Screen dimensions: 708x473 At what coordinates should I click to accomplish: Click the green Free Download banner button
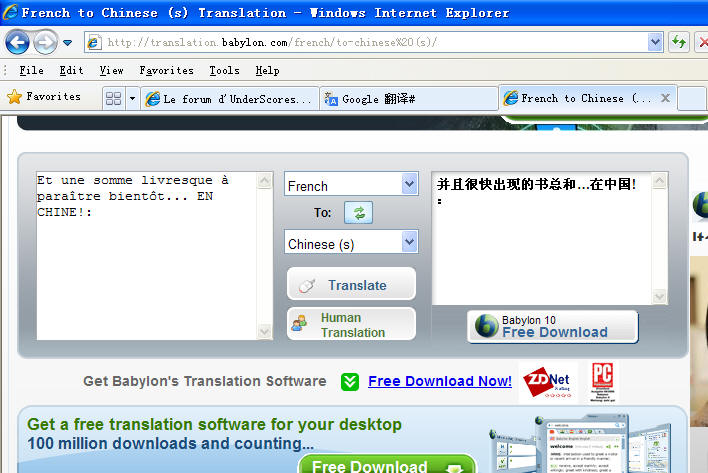(x=387, y=464)
